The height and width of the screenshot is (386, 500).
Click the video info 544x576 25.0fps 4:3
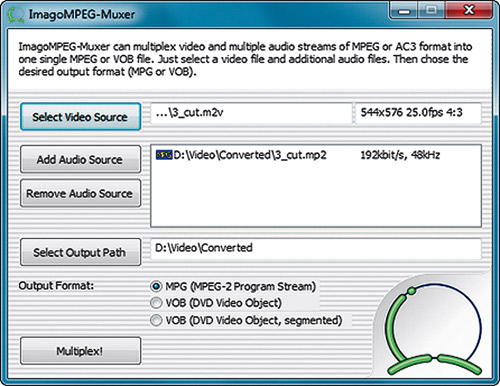pos(418,113)
